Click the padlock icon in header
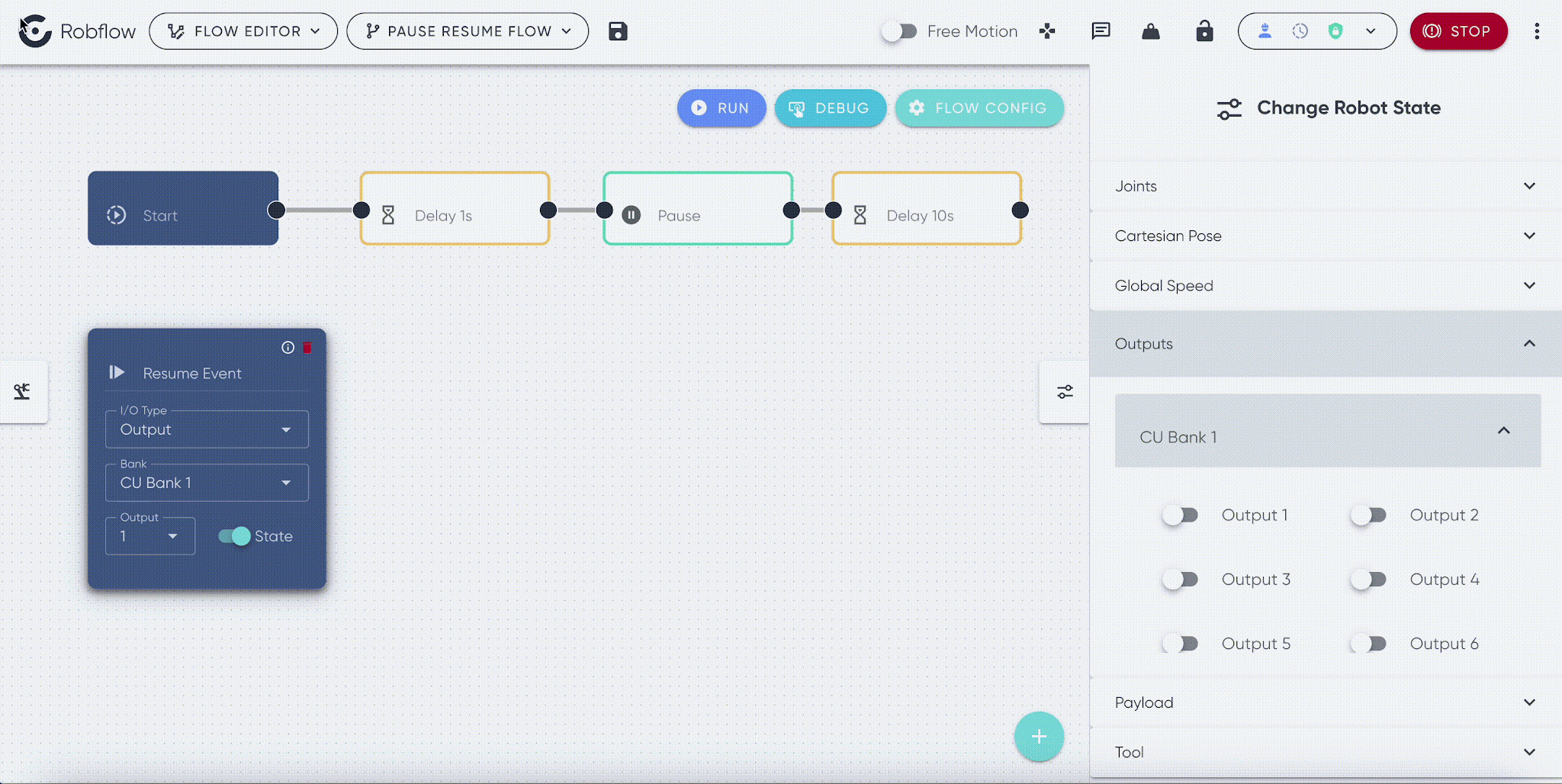This screenshot has height=784, width=1562. point(1204,31)
